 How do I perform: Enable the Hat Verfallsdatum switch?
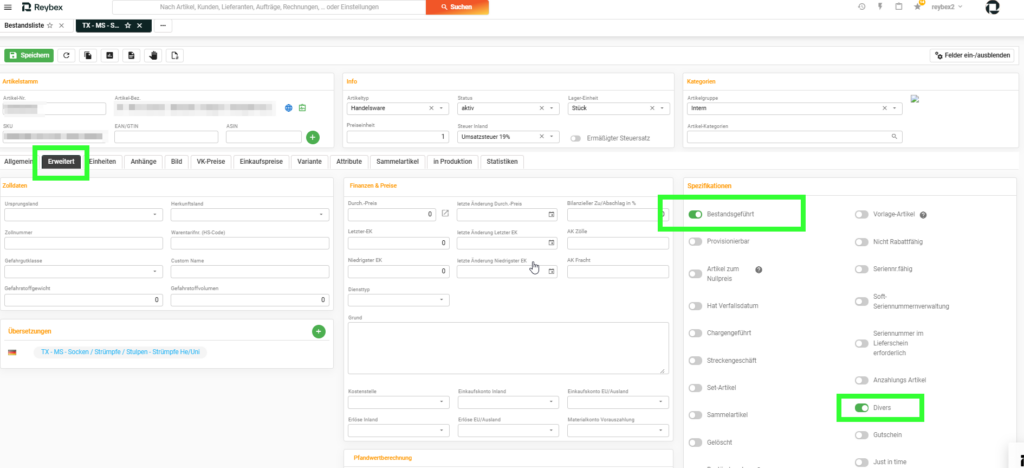(695, 305)
